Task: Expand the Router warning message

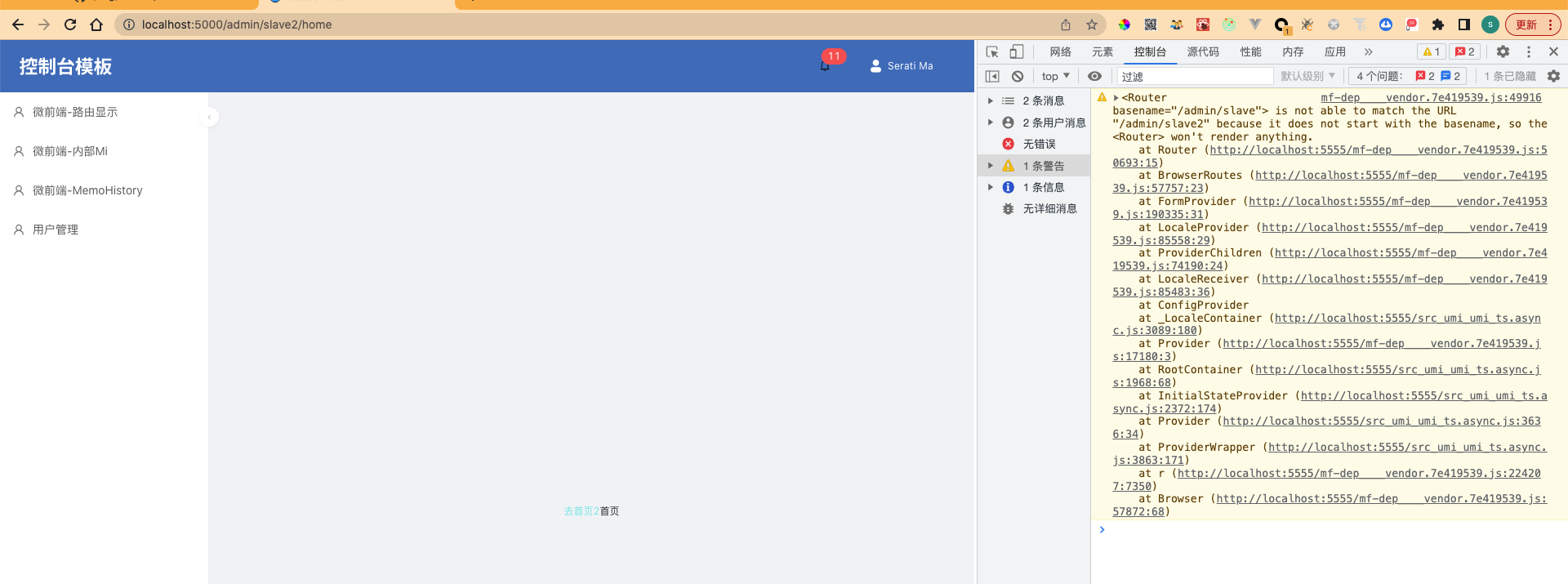Action: (1116, 97)
